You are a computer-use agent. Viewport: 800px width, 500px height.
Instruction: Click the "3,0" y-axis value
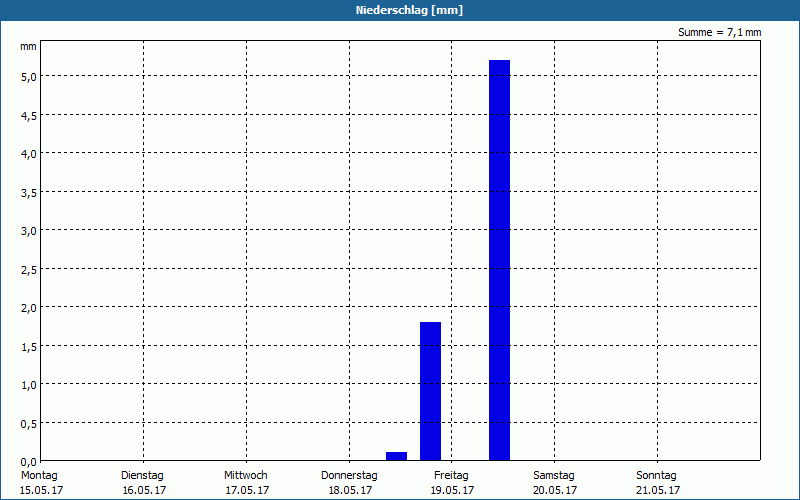(x=28, y=231)
